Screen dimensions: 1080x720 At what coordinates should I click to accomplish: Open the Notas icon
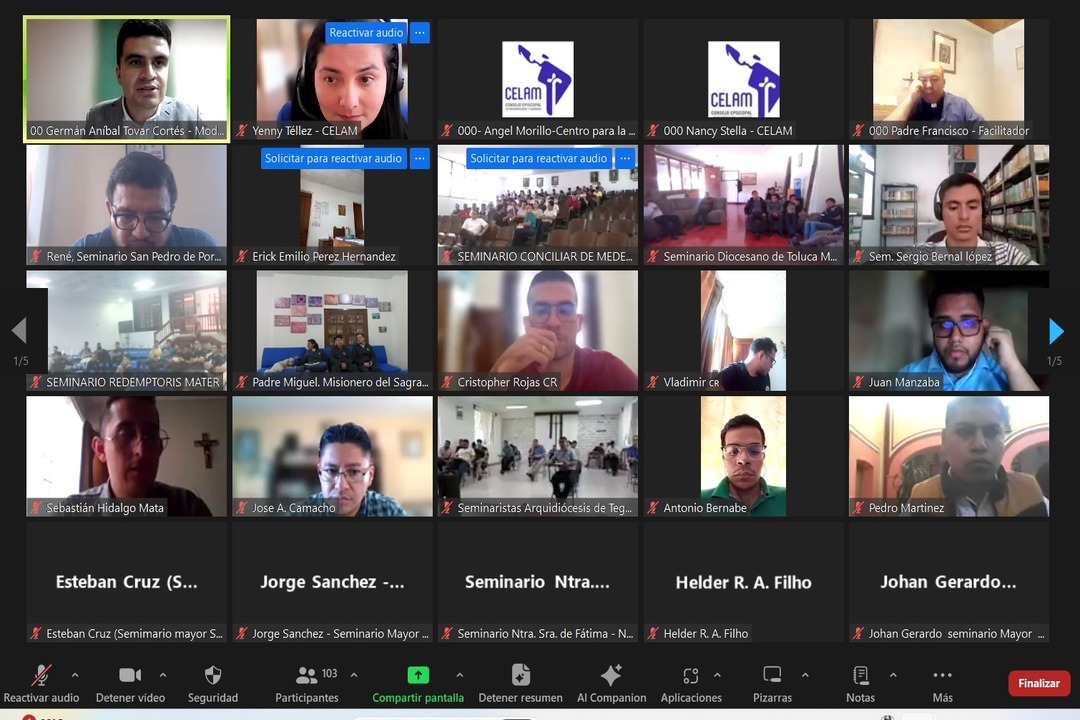[860, 676]
